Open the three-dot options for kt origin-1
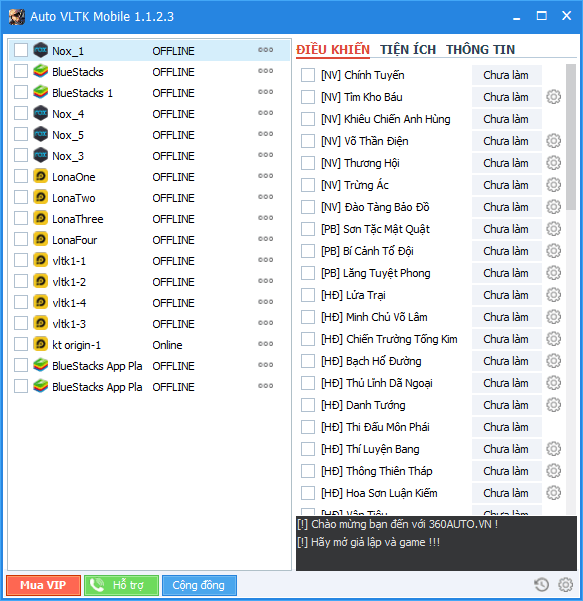This screenshot has height=601, width=583. tap(265, 344)
